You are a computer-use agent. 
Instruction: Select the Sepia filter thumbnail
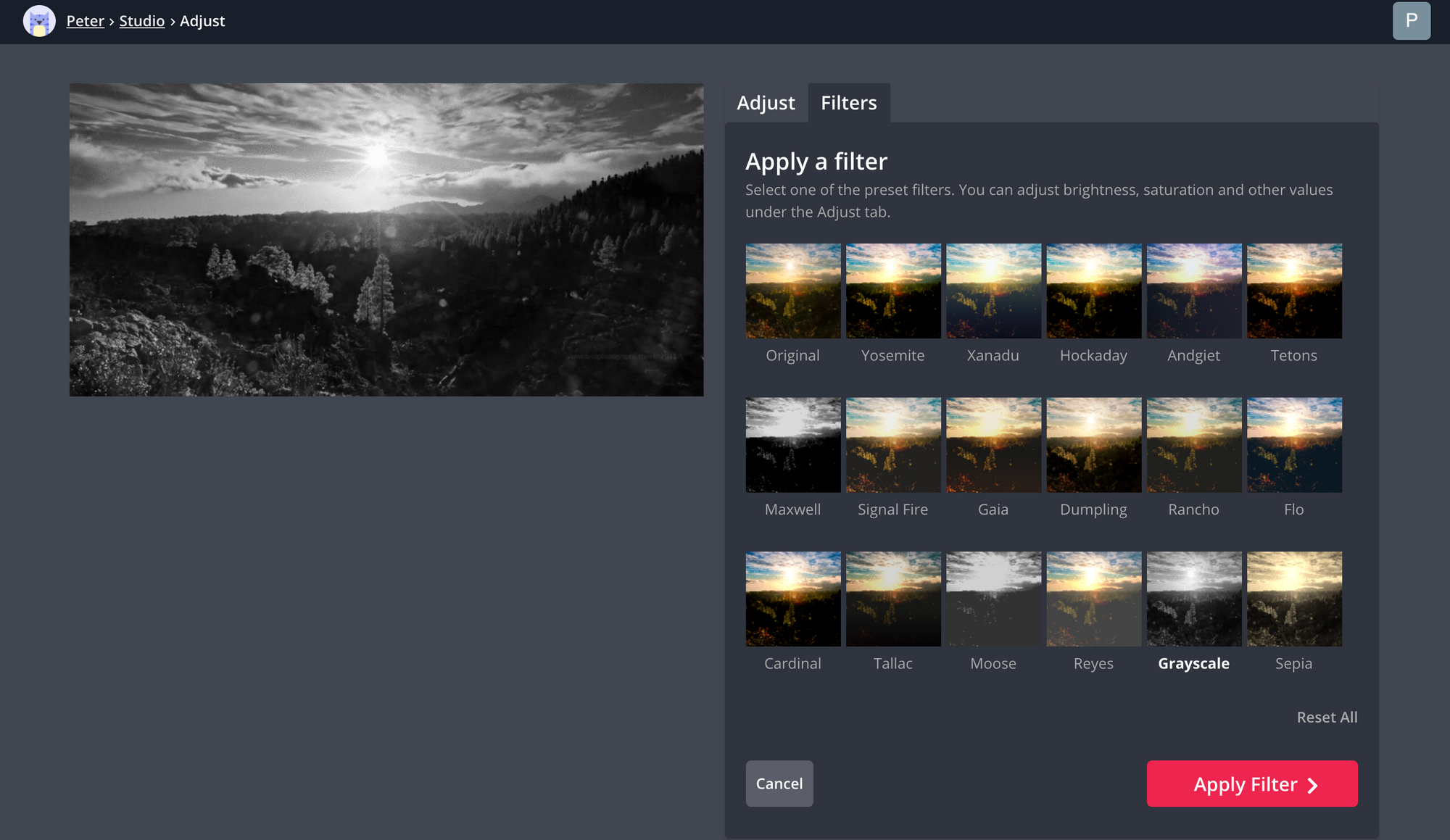[x=1294, y=599]
